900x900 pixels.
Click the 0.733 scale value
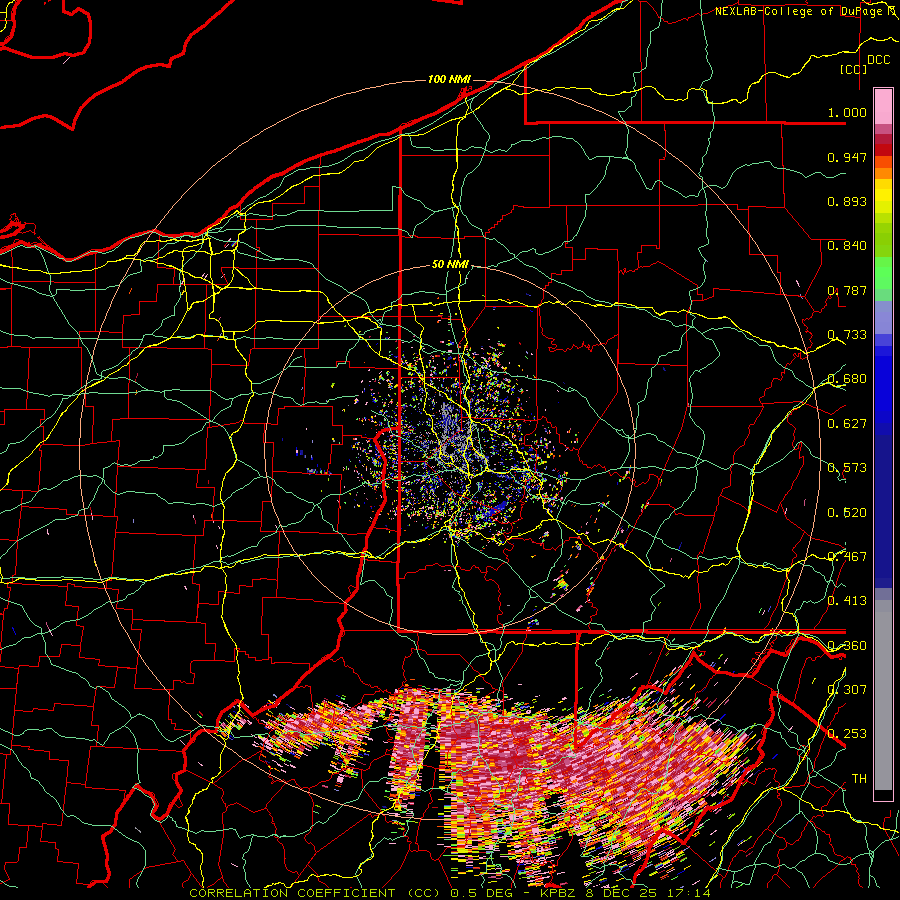coord(847,335)
